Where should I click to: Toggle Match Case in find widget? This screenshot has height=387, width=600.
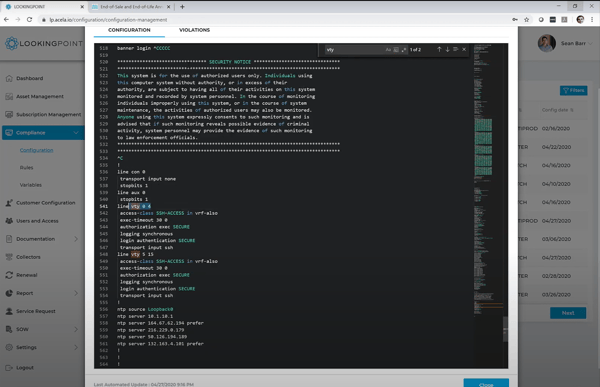coord(388,50)
